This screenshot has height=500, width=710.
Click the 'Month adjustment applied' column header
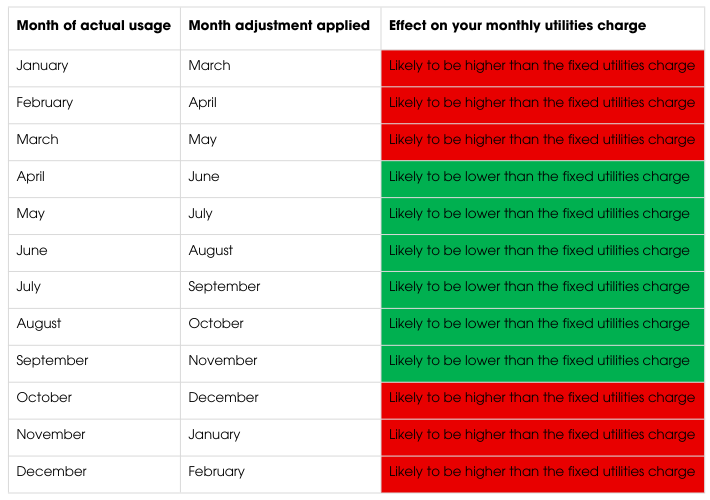[x=279, y=26]
